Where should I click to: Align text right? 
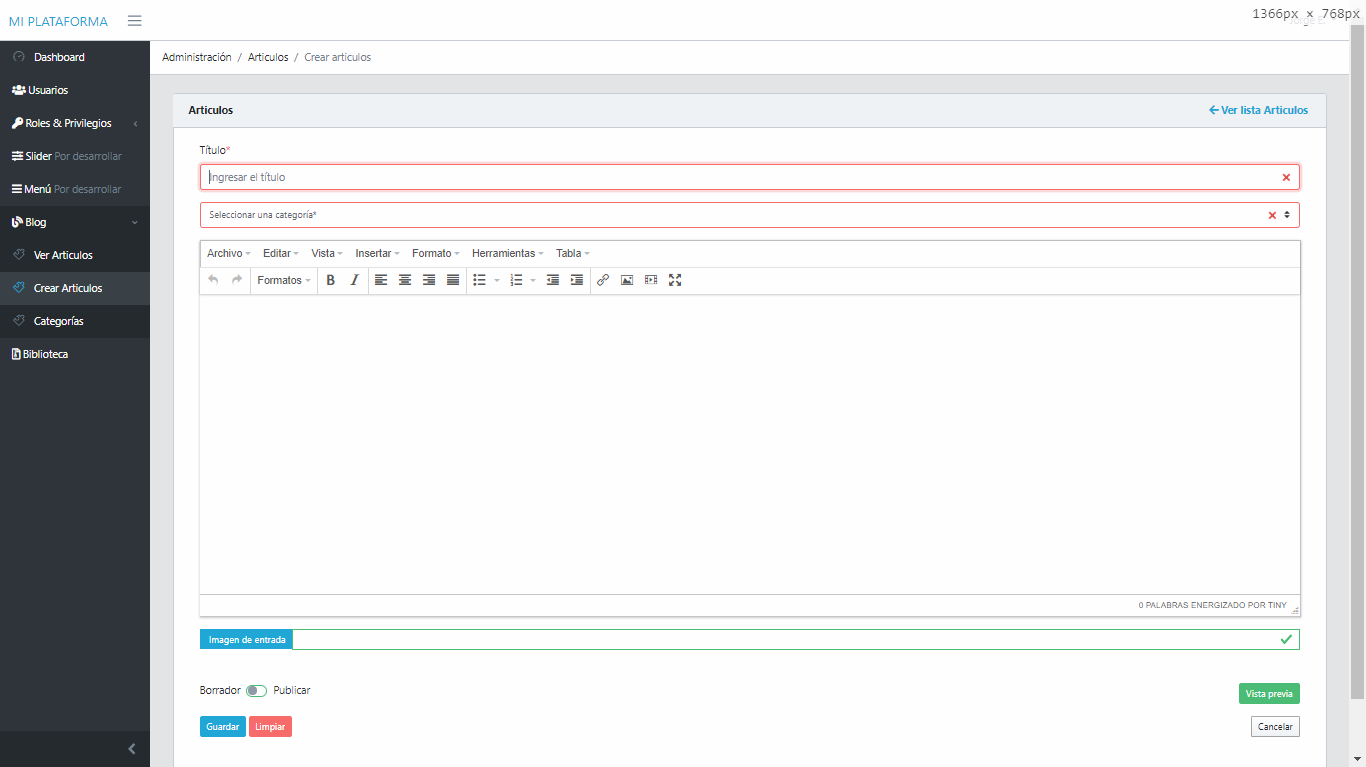(429, 280)
